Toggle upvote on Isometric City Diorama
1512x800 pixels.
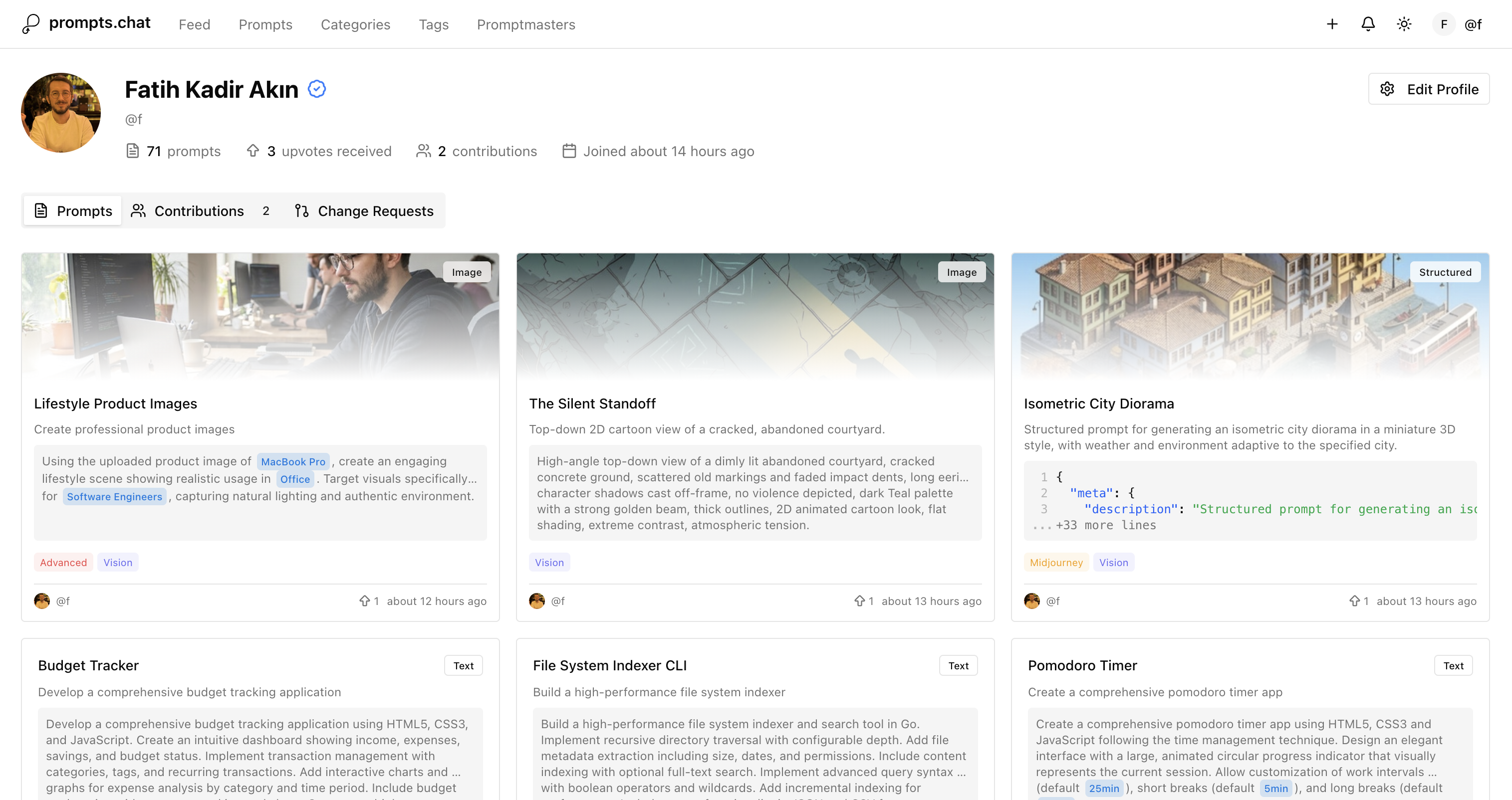click(x=1354, y=600)
